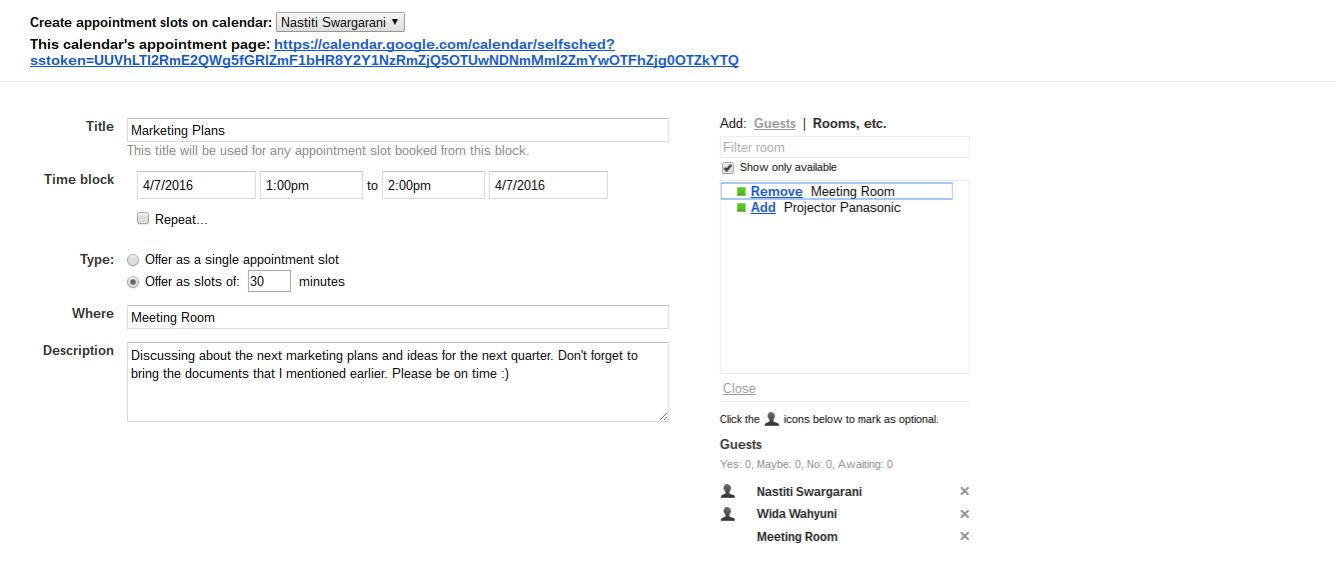This screenshot has height=565, width=1336.
Task: Open the calendar selector dropdown Nastiti Swargarani
Action: point(340,22)
